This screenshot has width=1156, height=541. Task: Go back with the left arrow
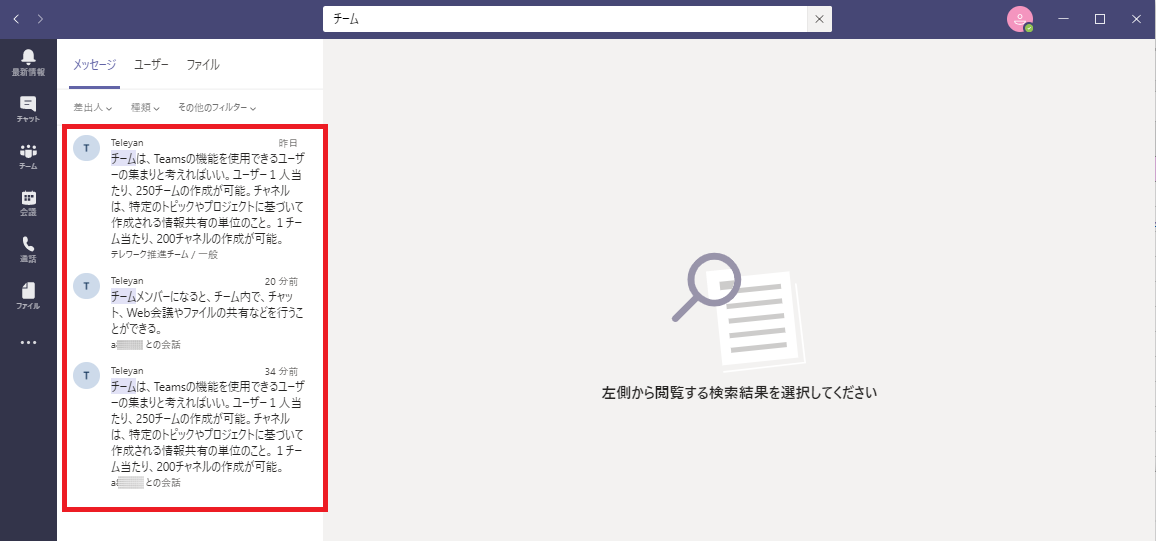coord(17,19)
